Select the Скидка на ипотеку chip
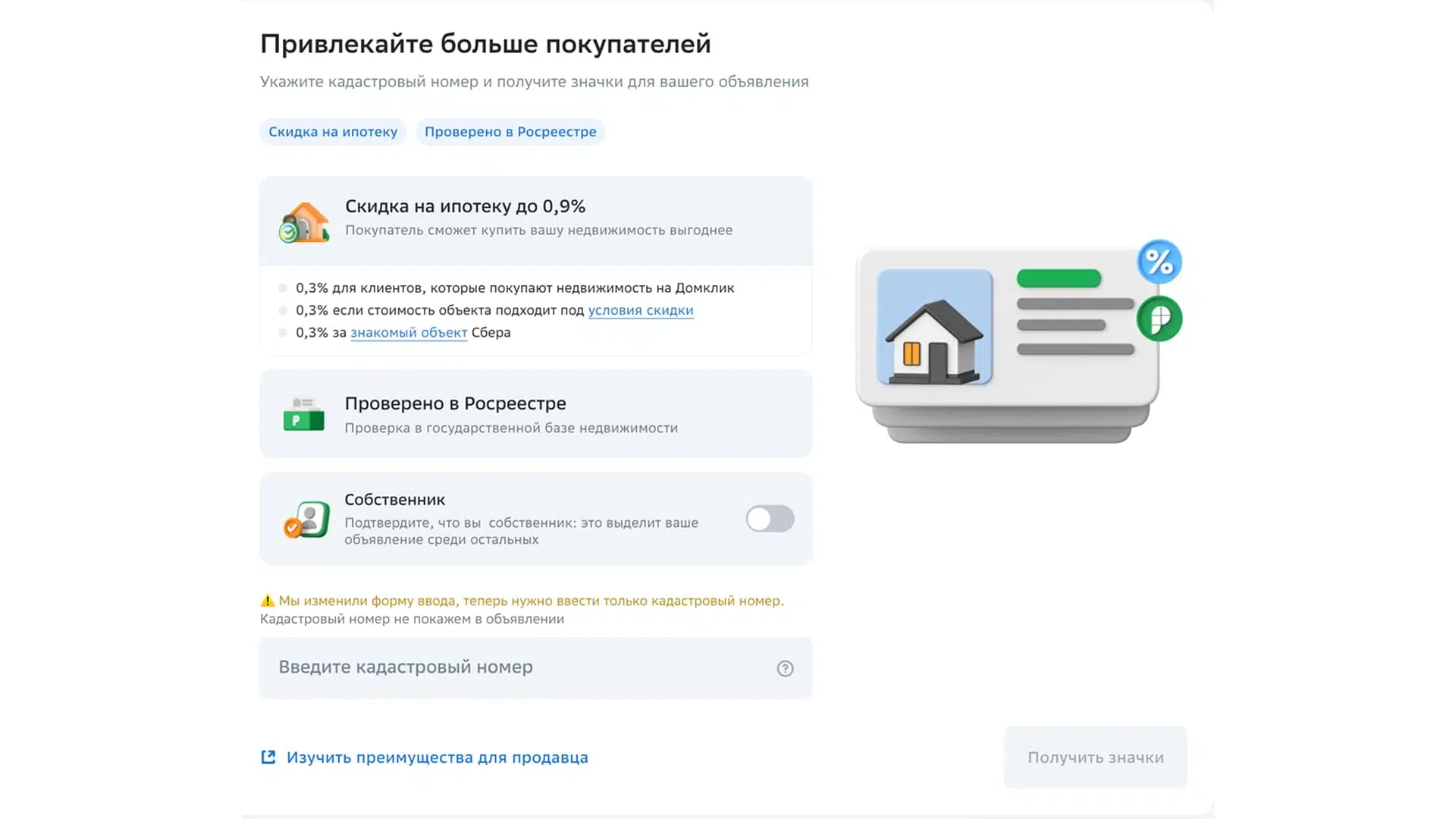This screenshot has width=1456, height=819. [333, 132]
